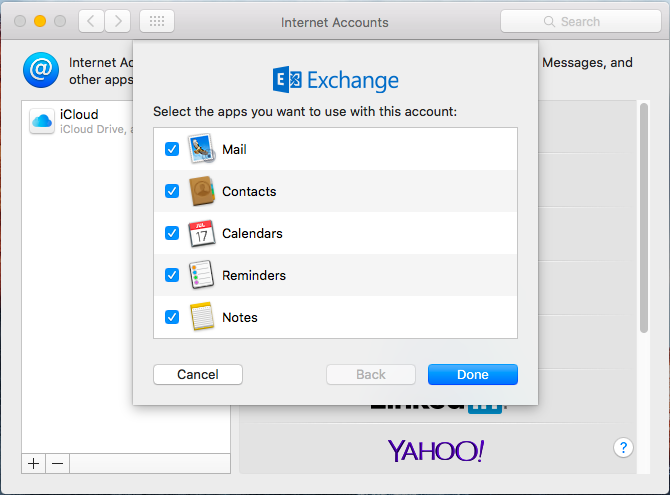Uncheck the Mail checkbox
The height and width of the screenshot is (495, 670).
pyautogui.click(x=172, y=149)
